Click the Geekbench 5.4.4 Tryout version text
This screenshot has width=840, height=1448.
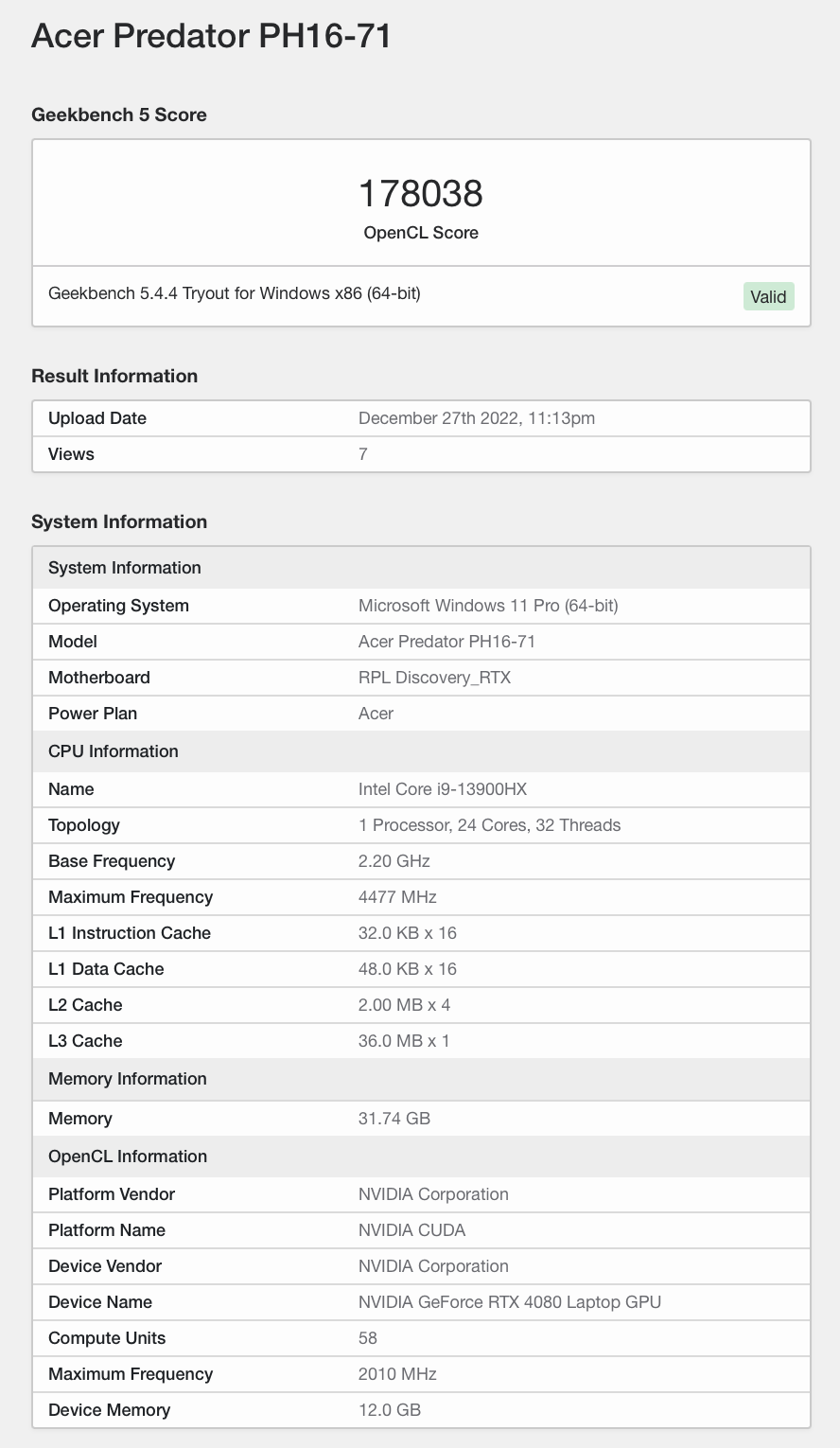[234, 293]
